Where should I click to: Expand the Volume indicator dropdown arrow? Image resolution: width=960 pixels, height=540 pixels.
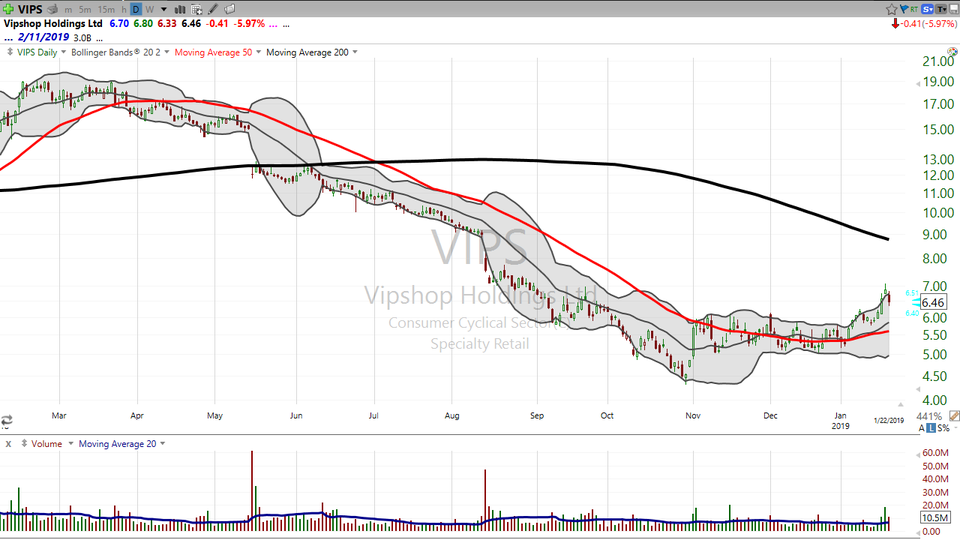pyautogui.click(x=70, y=443)
